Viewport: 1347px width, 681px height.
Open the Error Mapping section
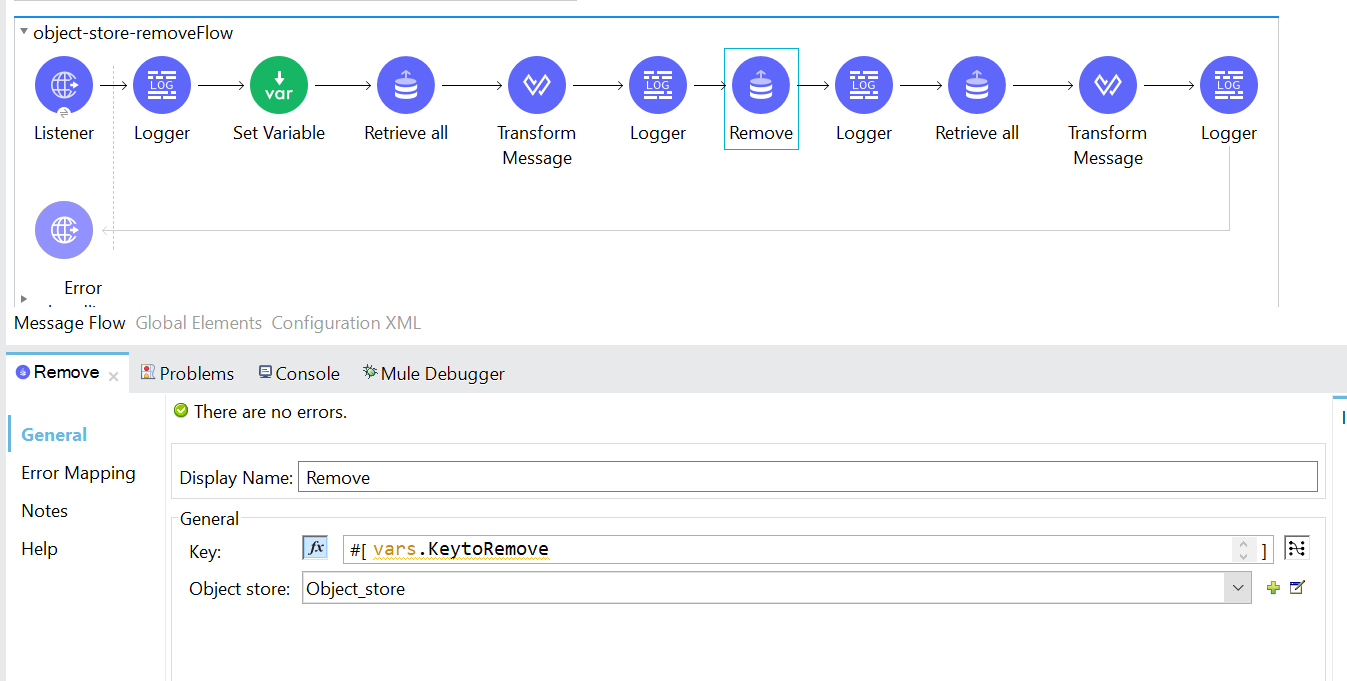78,473
